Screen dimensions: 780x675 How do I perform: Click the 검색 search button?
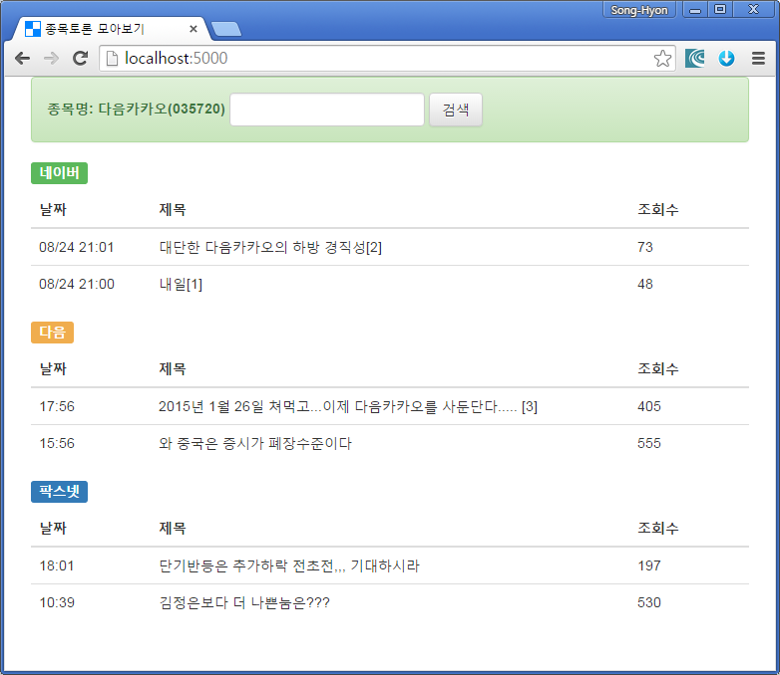point(456,110)
